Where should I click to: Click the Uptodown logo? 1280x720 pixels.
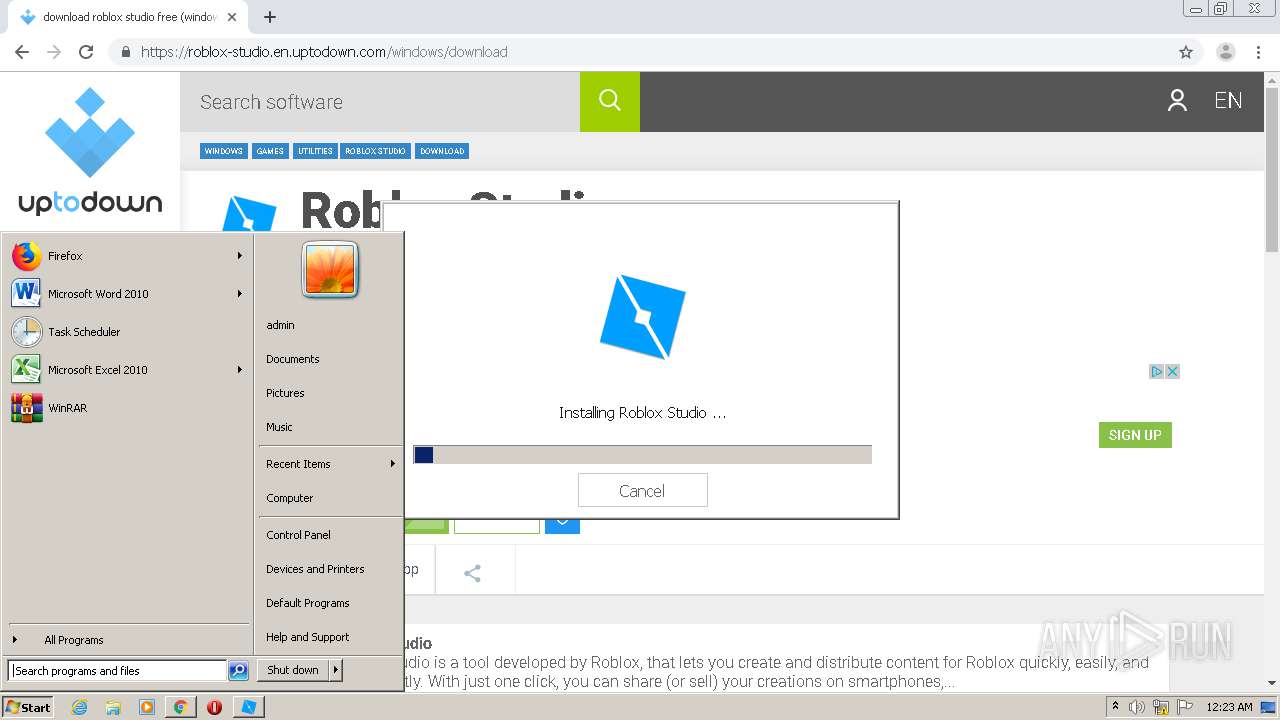coord(90,151)
